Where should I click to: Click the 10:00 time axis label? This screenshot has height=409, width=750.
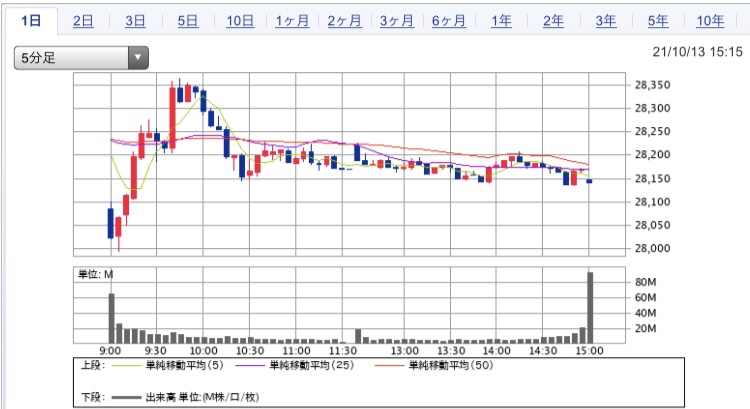[203, 351]
